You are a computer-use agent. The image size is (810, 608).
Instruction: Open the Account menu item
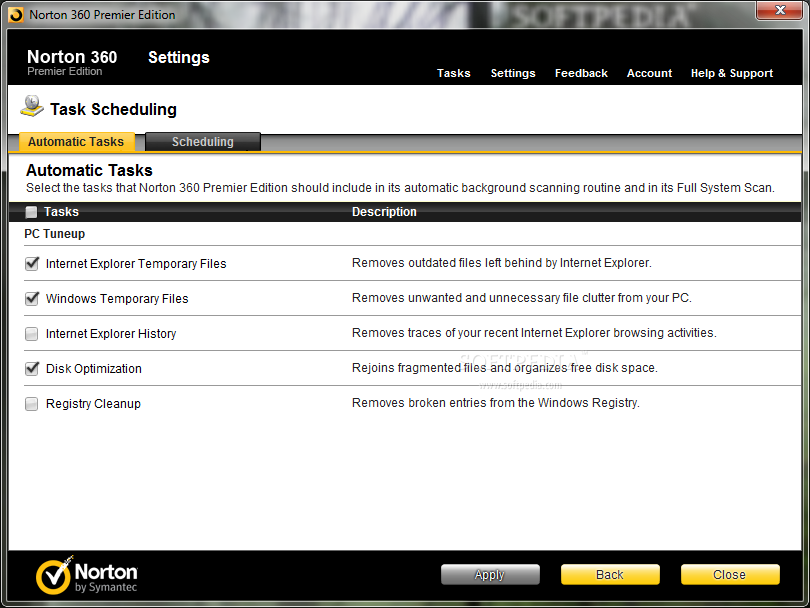click(649, 73)
